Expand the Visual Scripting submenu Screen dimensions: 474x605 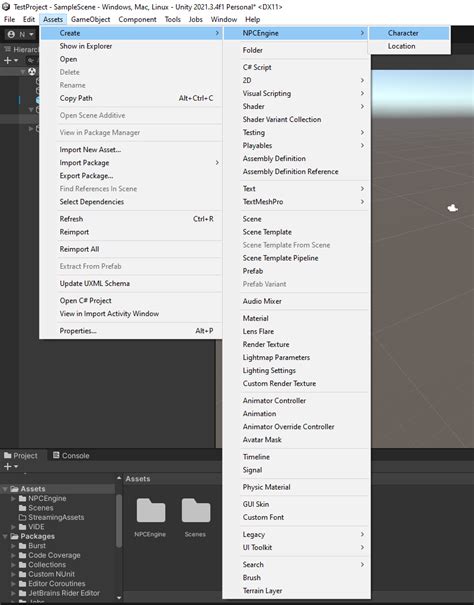tap(296, 93)
